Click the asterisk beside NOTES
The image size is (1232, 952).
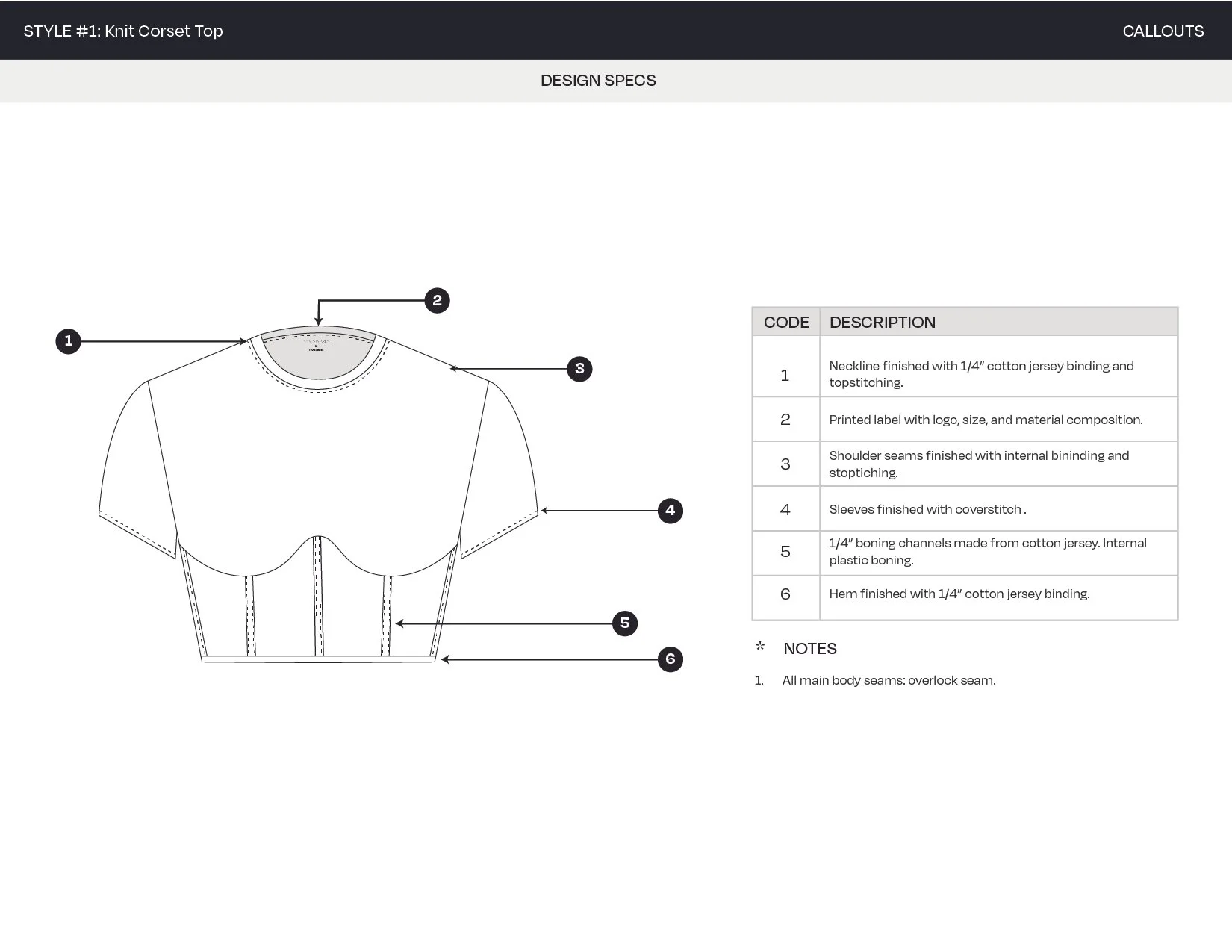coord(760,647)
